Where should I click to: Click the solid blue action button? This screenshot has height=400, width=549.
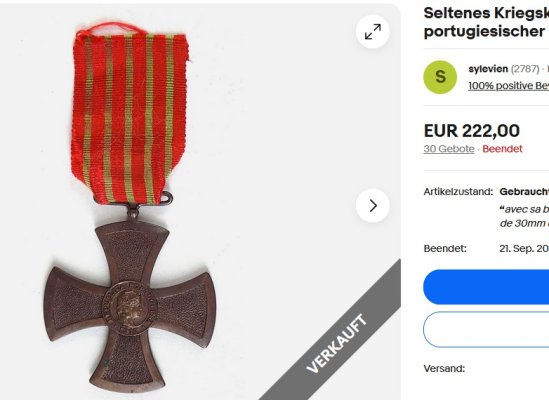(x=486, y=287)
